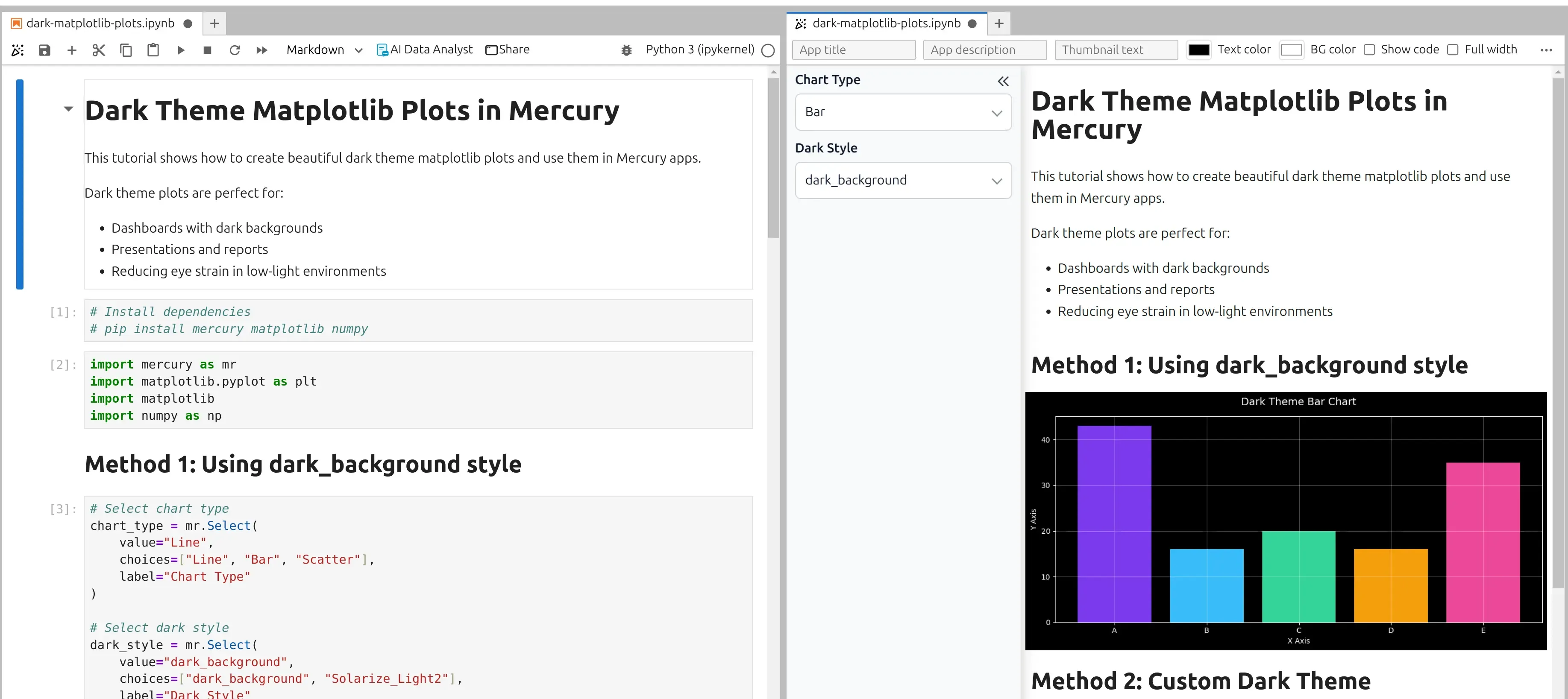Click the Thumbnail text input field

point(1116,50)
